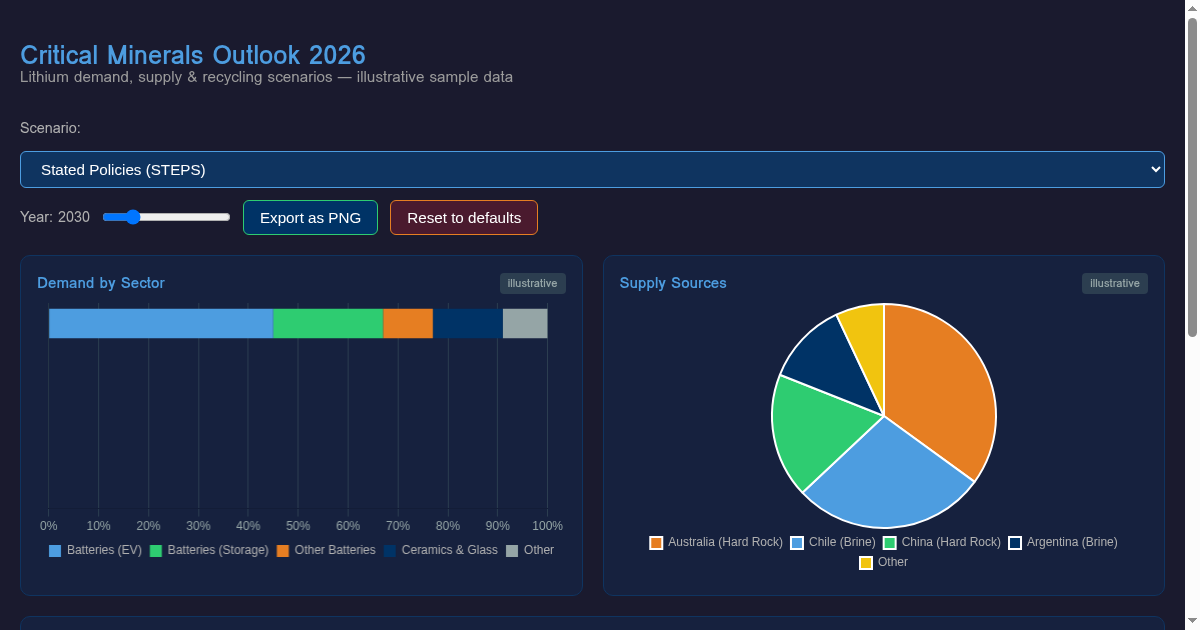Toggle Batteries (EV) legend item
The image size is (1200, 630).
point(95,550)
